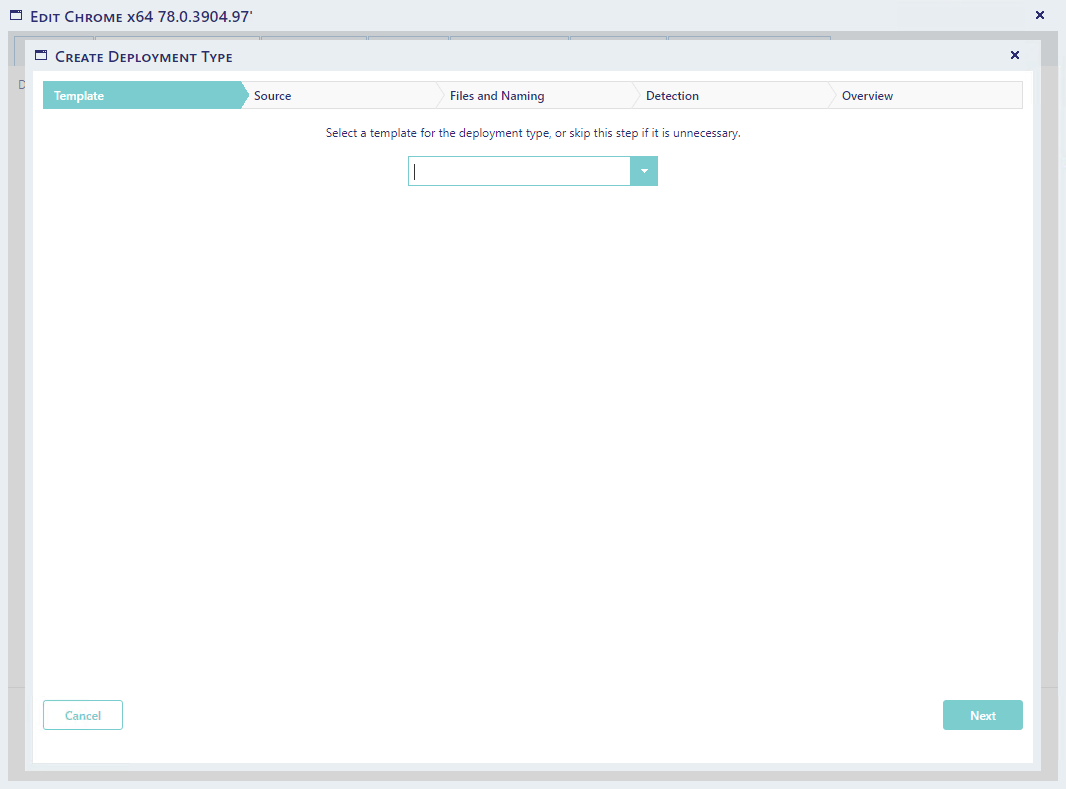
Task: Click the window icon beside Edit Chrome title
Action: (16, 16)
